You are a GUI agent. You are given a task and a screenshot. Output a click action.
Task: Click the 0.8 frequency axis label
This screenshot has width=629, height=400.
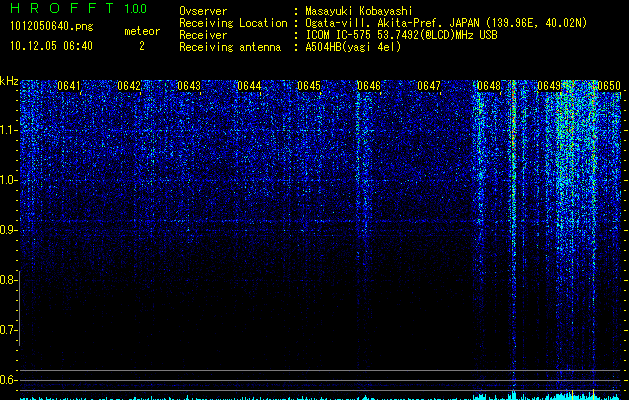8,280
